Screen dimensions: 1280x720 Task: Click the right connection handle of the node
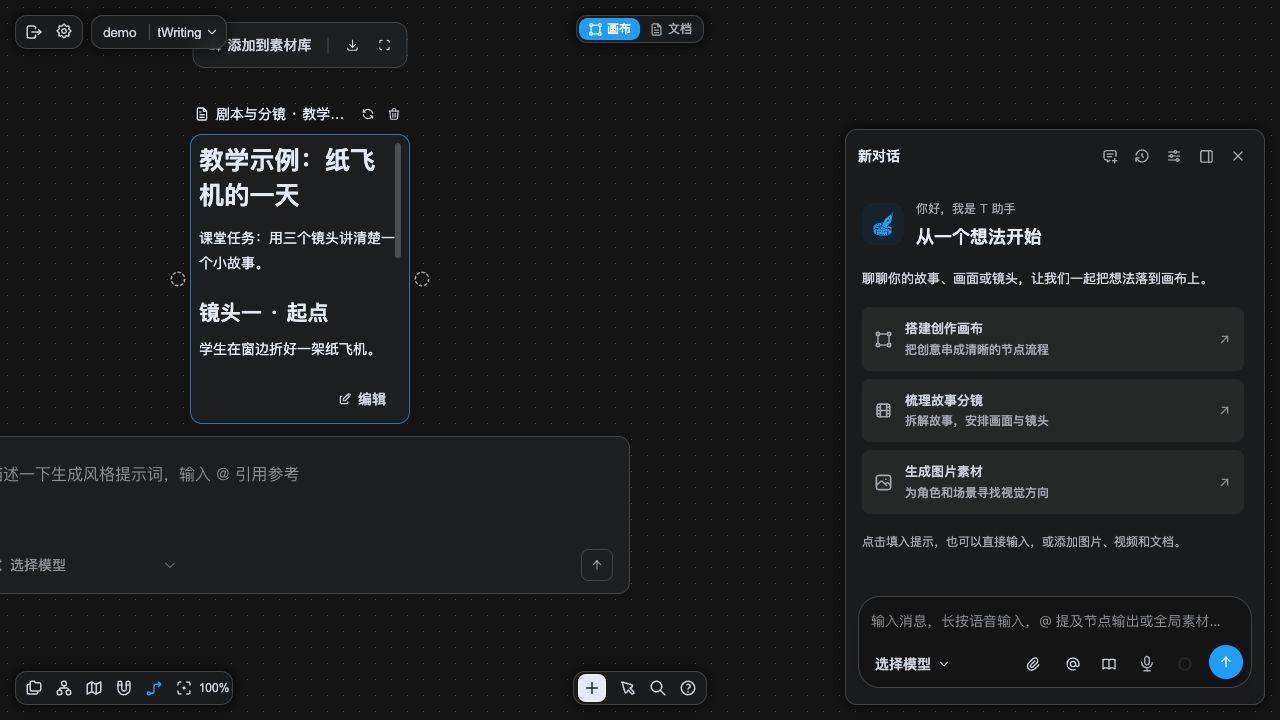(x=422, y=279)
